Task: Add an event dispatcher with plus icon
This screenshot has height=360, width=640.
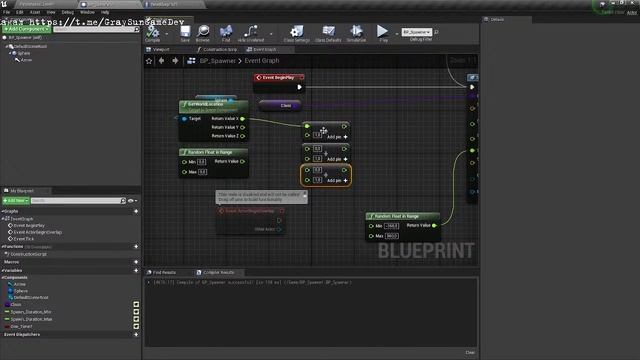Action: tap(136, 335)
